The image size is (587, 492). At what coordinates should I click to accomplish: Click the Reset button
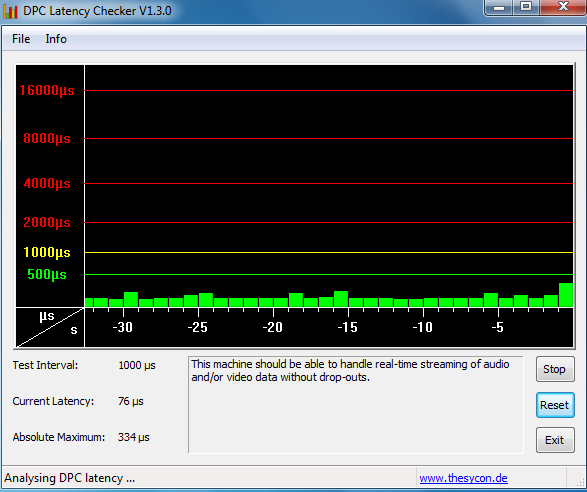coord(555,405)
